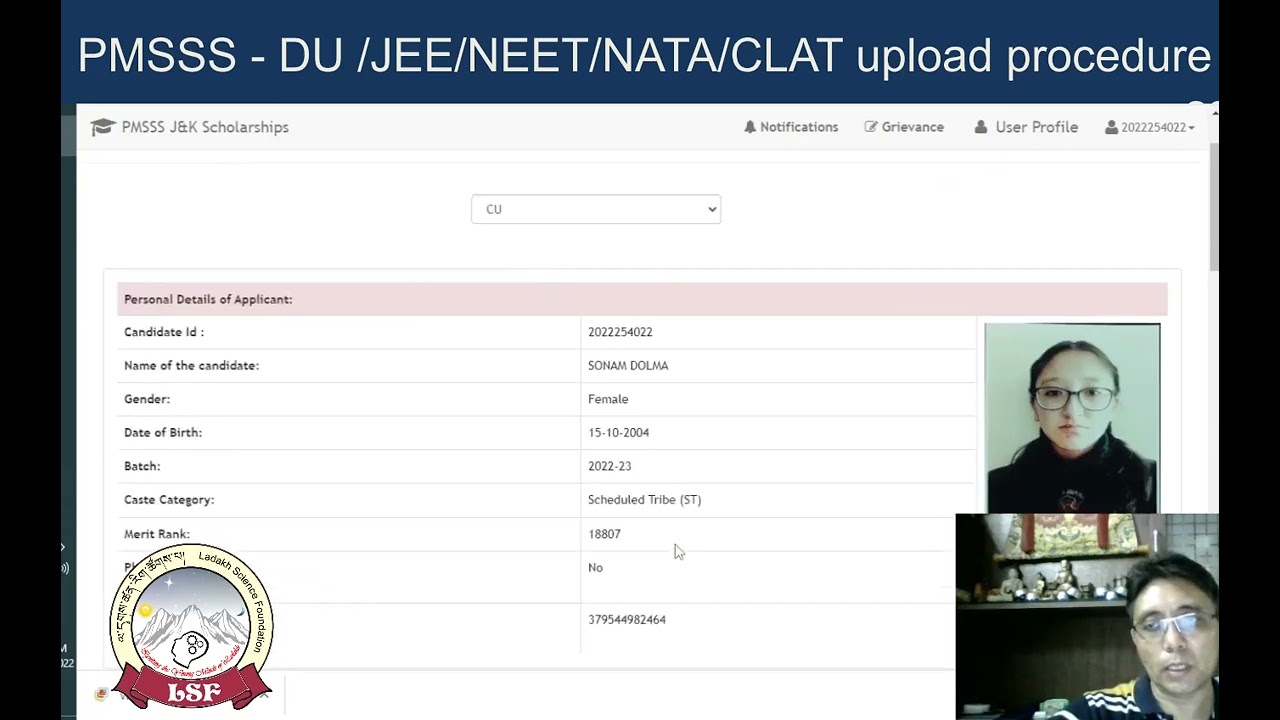Click the Name of the candidate label
The image size is (1280, 720).
tap(191, 366)
